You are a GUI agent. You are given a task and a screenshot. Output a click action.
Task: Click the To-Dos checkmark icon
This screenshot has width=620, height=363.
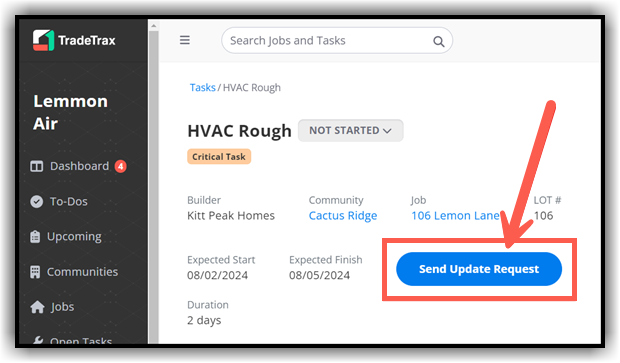(x=36, y=202)
